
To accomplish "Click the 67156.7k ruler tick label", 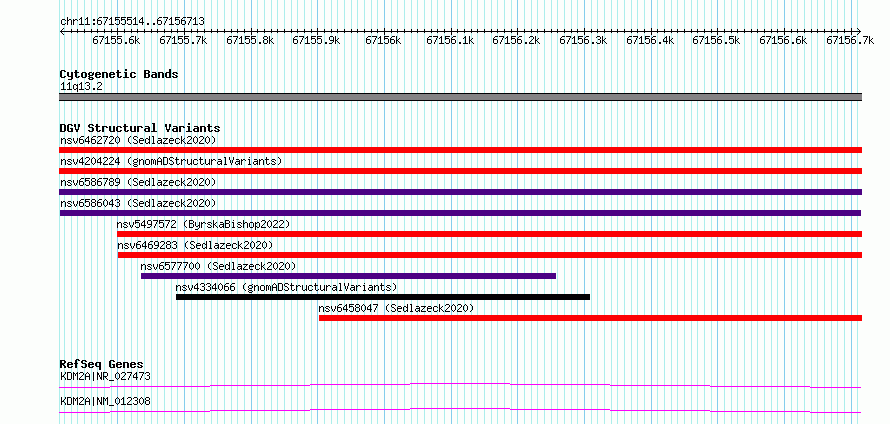I will click(850, 40).
